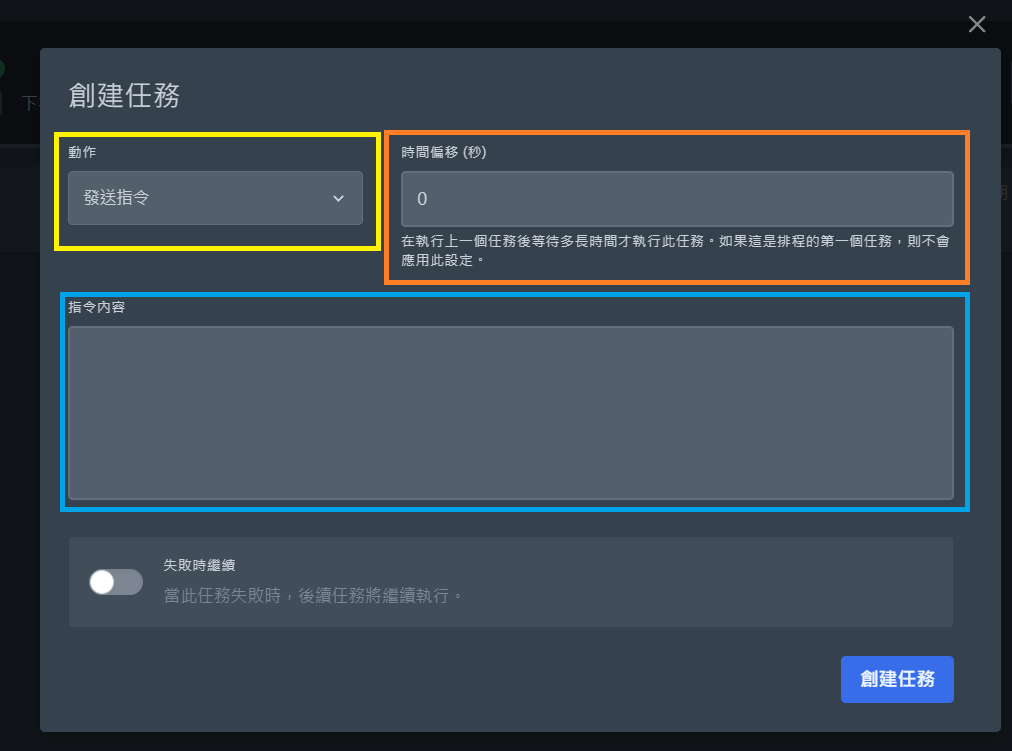Click the chevron arrow in 動作 dropdown
The image size is (1012, 751).
coord(338,198)
